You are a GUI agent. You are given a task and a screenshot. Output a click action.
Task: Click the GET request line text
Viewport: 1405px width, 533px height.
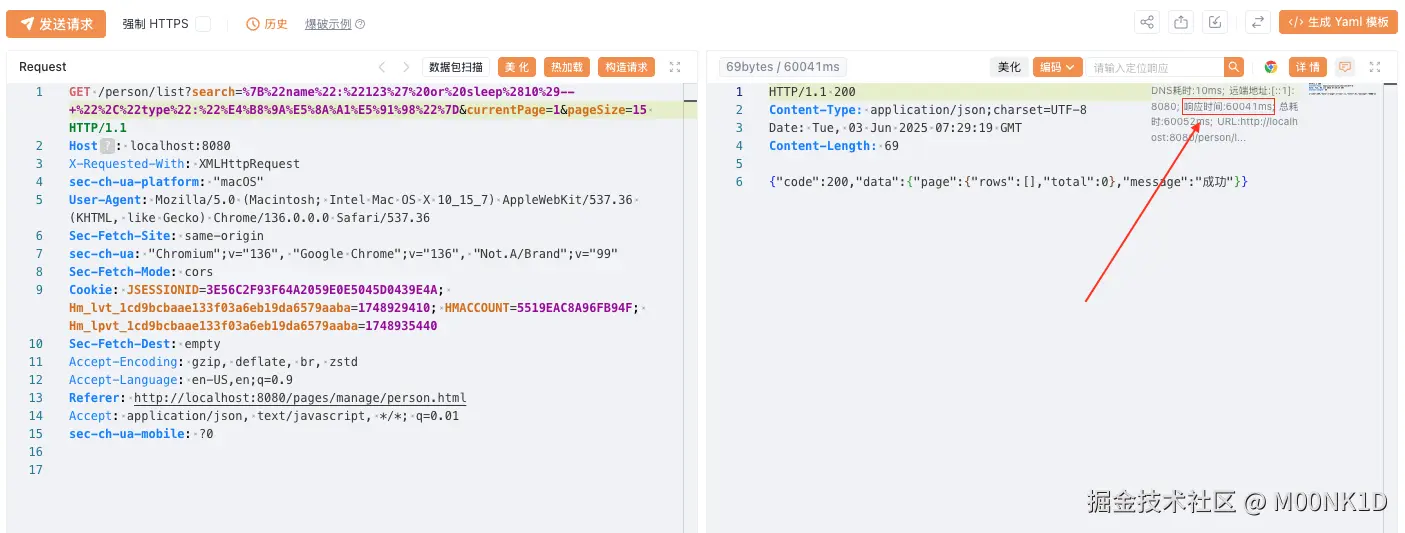click(359, 109)
